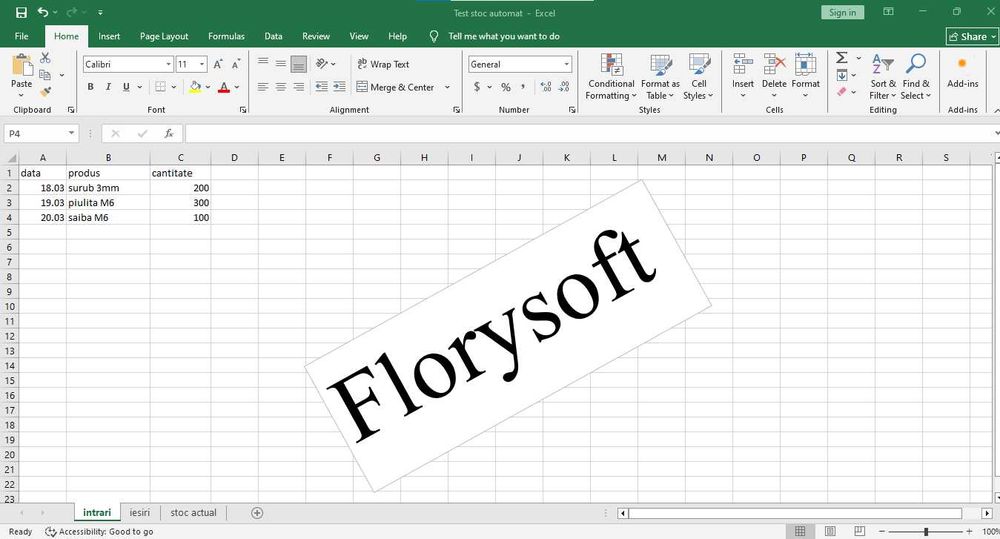Image resolution: width=1000 pixels, height=539 pixels.
Task: Click Merge & Center button
Action: [x=395, y=87]
